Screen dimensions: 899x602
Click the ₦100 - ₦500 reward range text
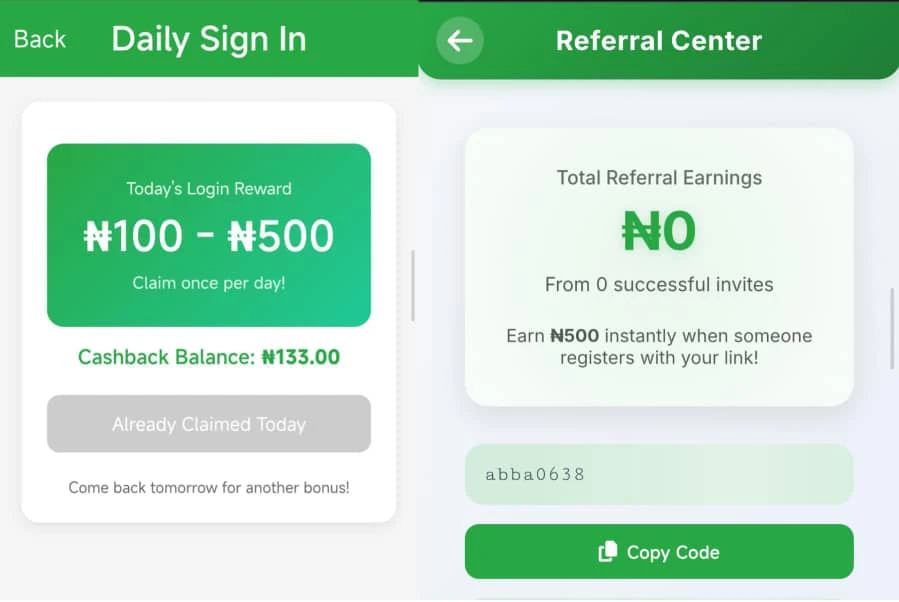pyautogui.click(x=208, y=236)
